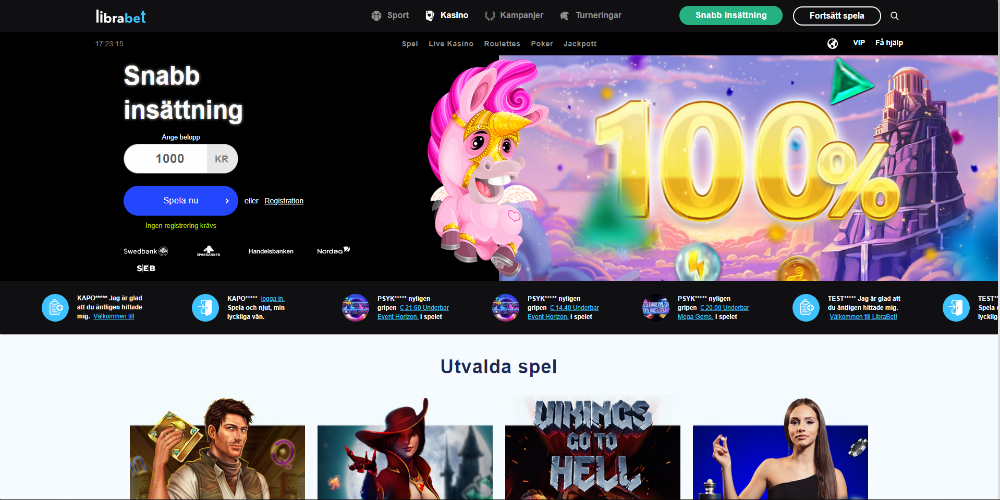Open the Librabet home logo

[x=121, y=16]
